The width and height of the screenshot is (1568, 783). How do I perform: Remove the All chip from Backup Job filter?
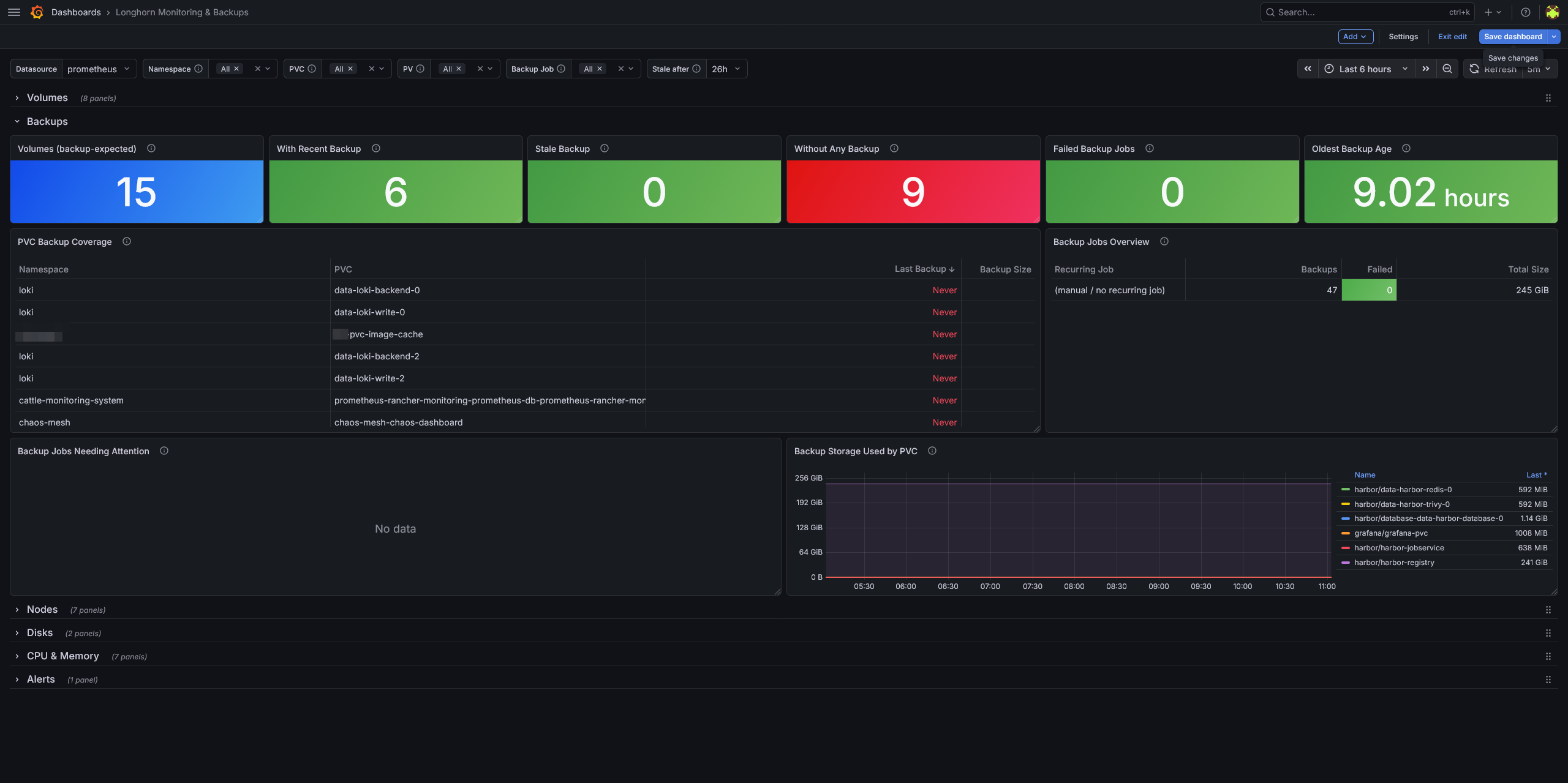[600, 69]
